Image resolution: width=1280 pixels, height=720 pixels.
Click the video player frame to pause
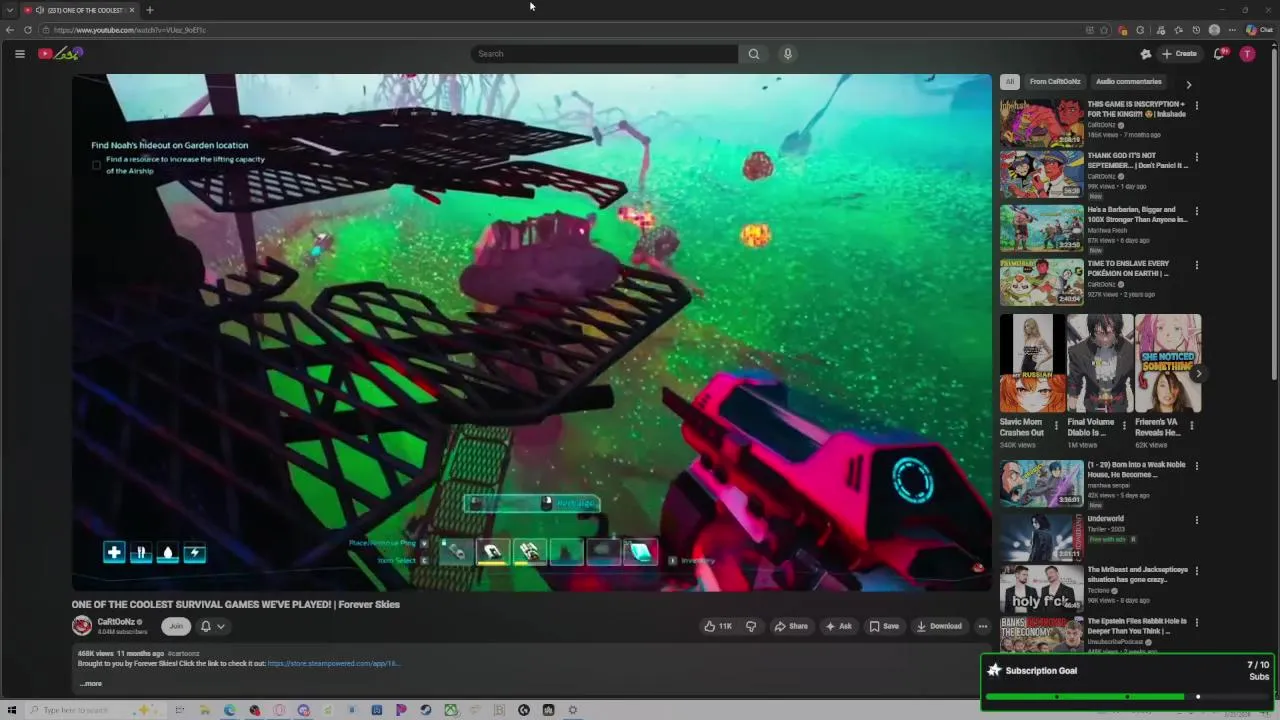tap(532, 333)
